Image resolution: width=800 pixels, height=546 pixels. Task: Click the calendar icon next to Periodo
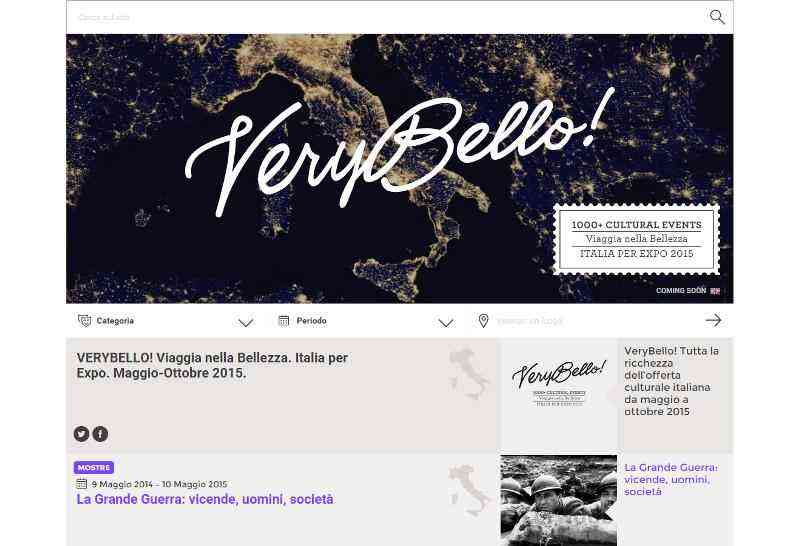tap(284, 320)
